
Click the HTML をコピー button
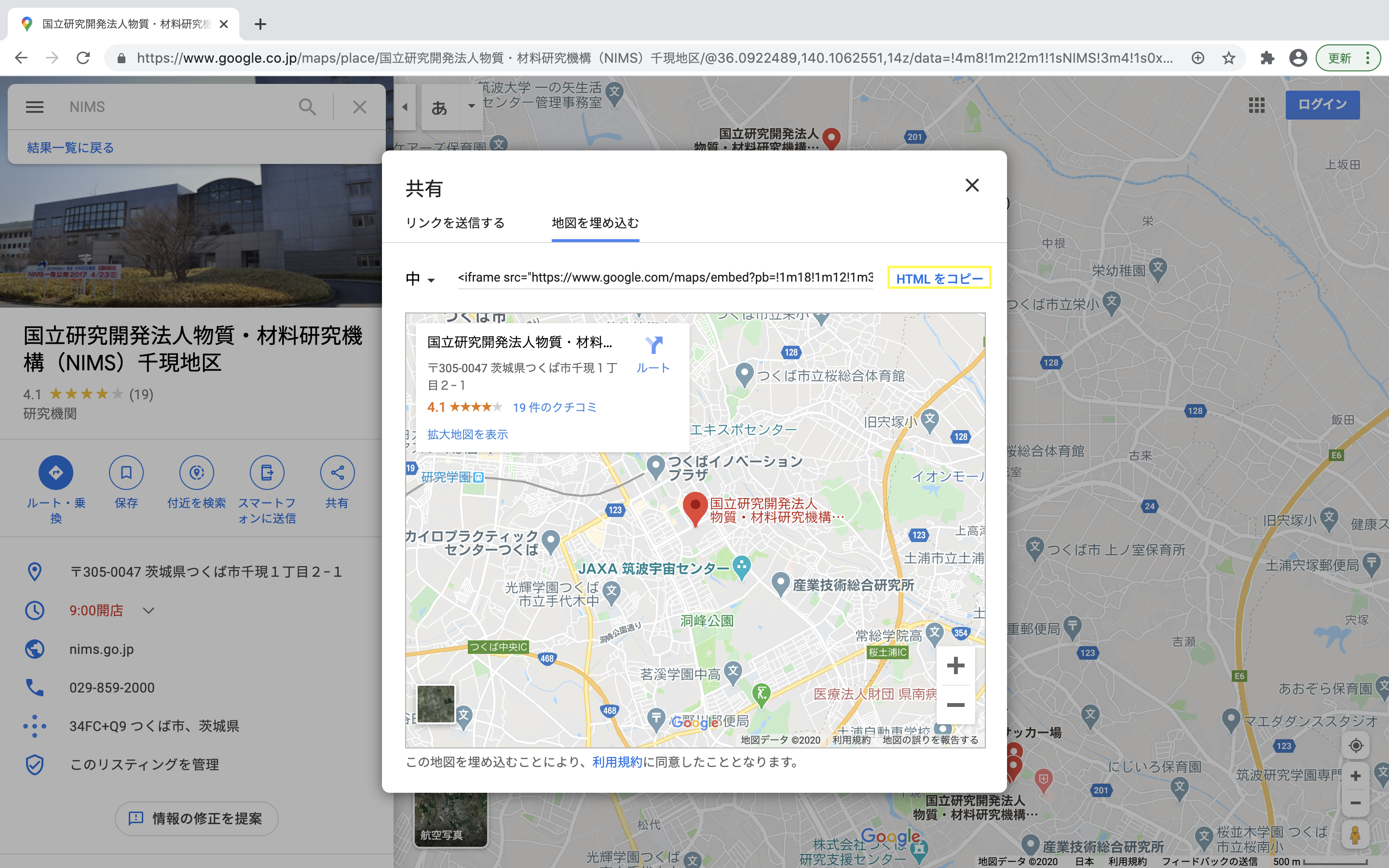[x=939, y=278]
